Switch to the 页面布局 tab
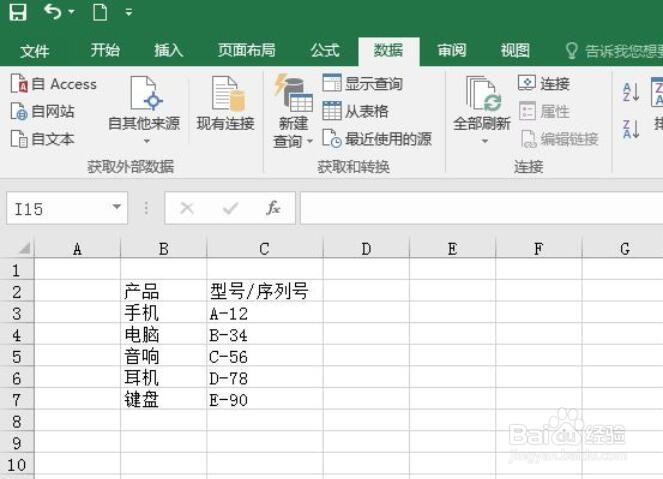 [247, 50]
